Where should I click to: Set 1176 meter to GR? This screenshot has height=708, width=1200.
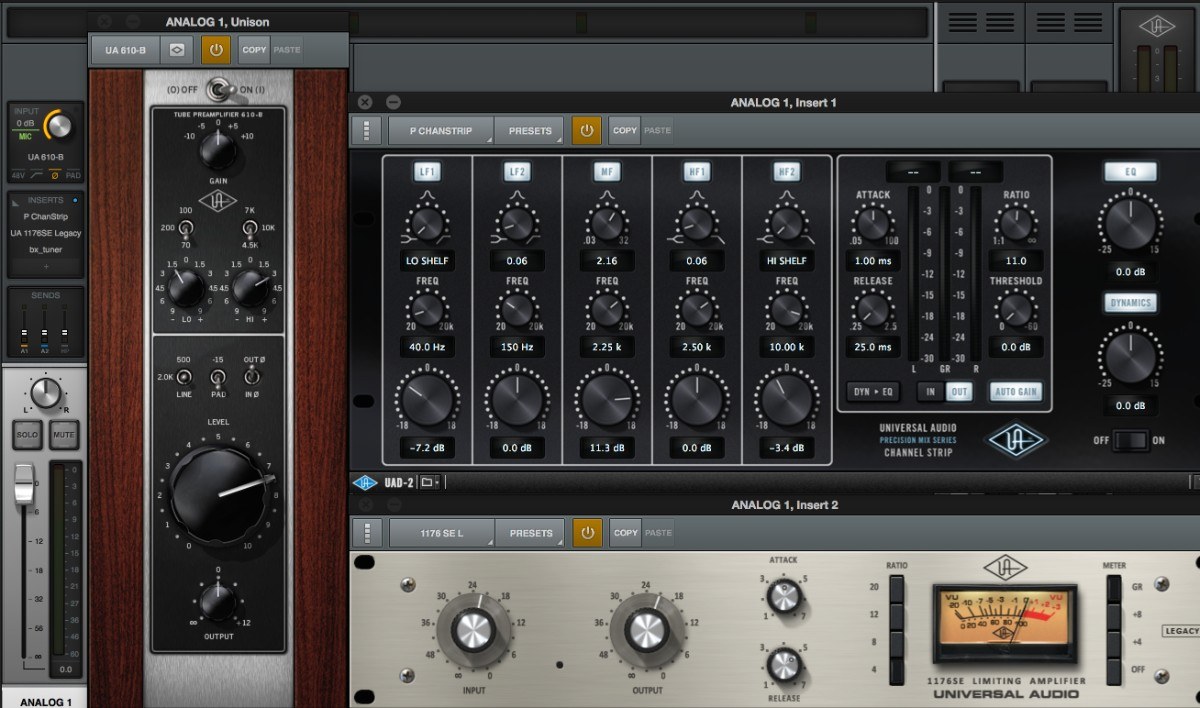point(1115,590)
